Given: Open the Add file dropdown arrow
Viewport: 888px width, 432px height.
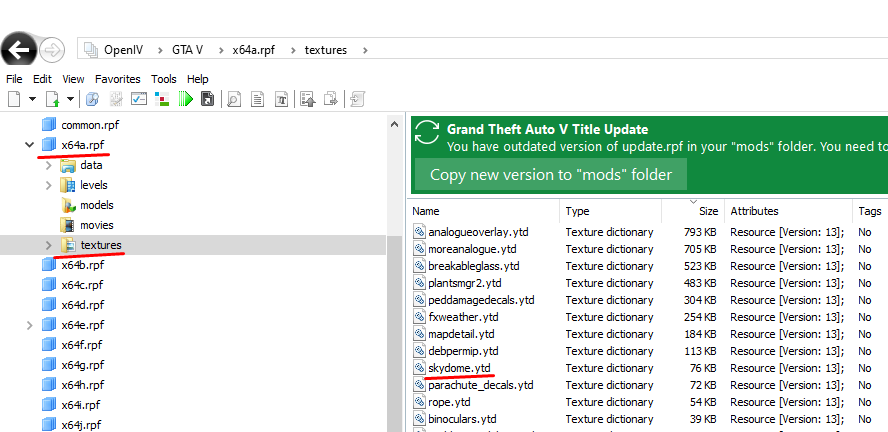Looking at the screenshot, I should click(70, 100).
